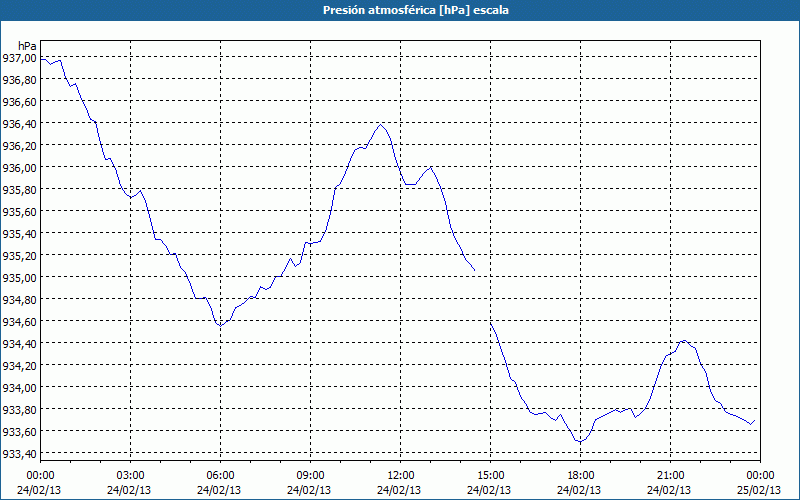
Task: Click the '06:00' time axis label
Action: click(220, 476)
